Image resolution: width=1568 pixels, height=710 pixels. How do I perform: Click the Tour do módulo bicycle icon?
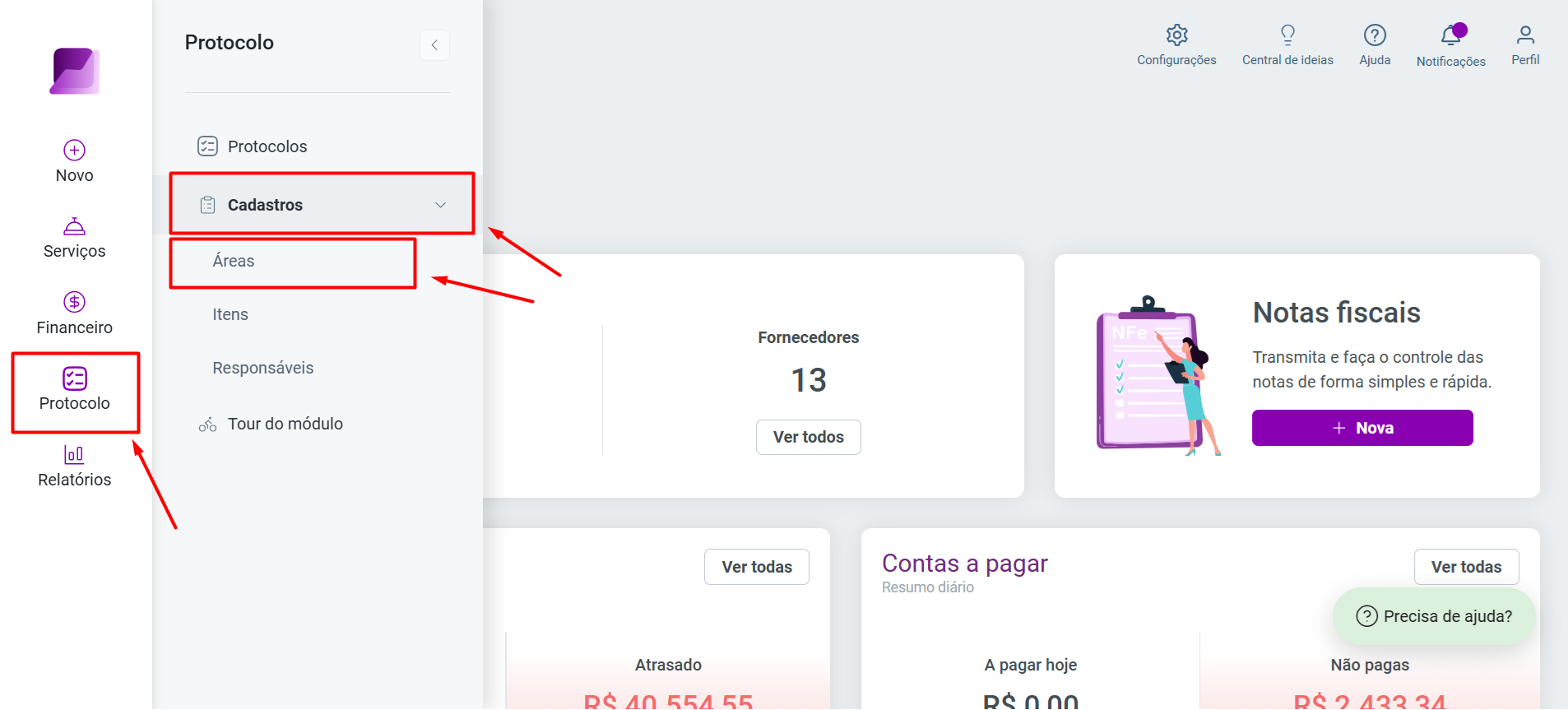(x=208, y=425)
